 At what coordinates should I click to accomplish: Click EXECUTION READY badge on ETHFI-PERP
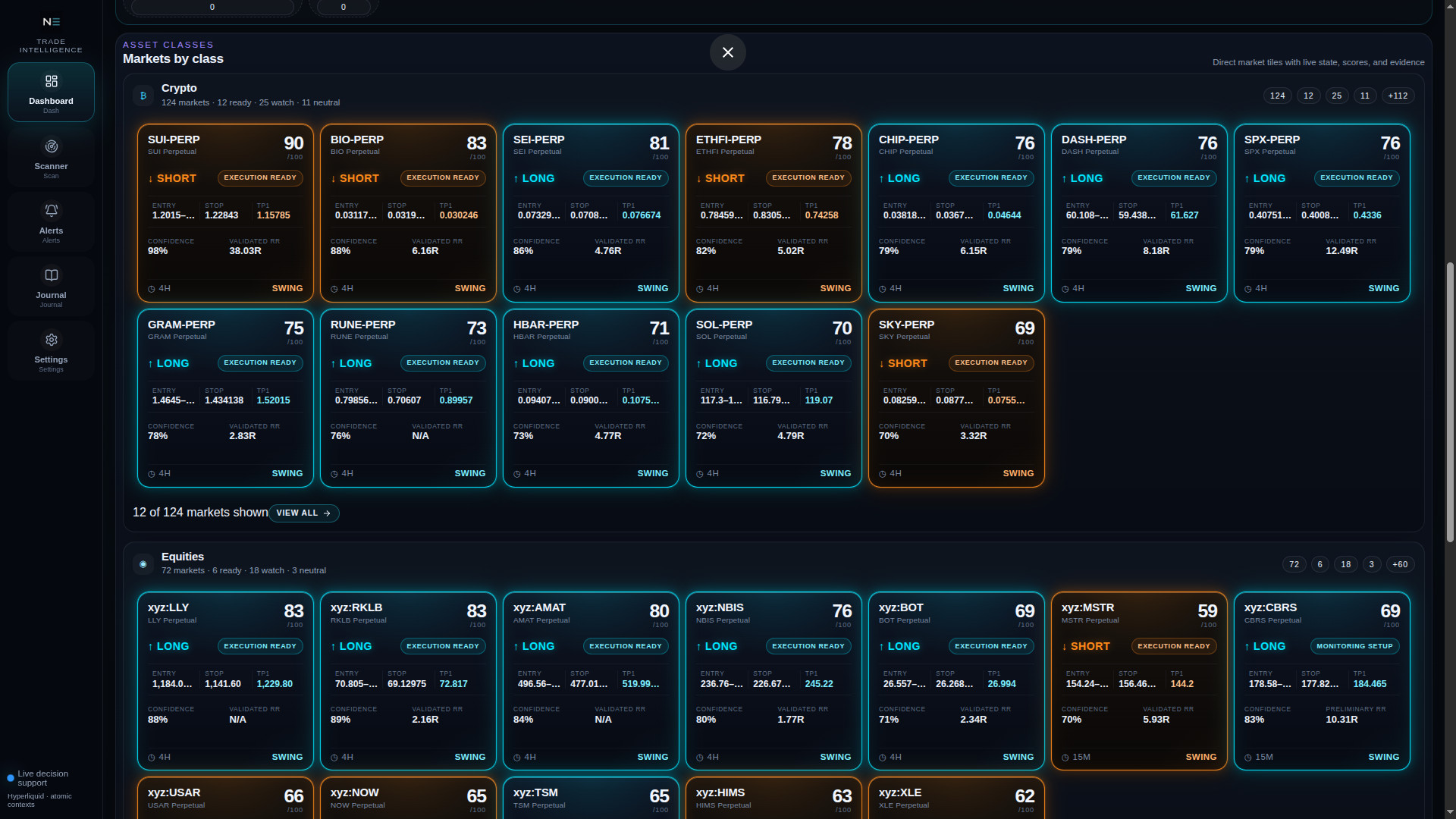(808, 178)
